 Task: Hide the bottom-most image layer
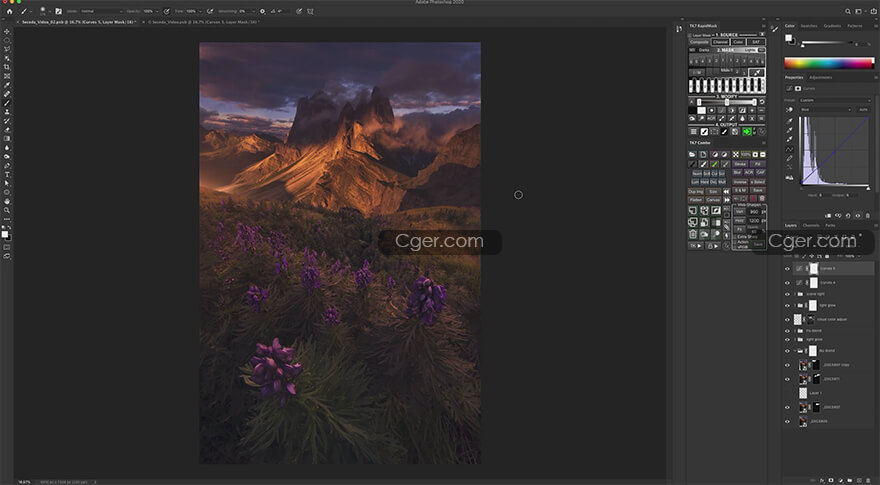tap(787, 422)
